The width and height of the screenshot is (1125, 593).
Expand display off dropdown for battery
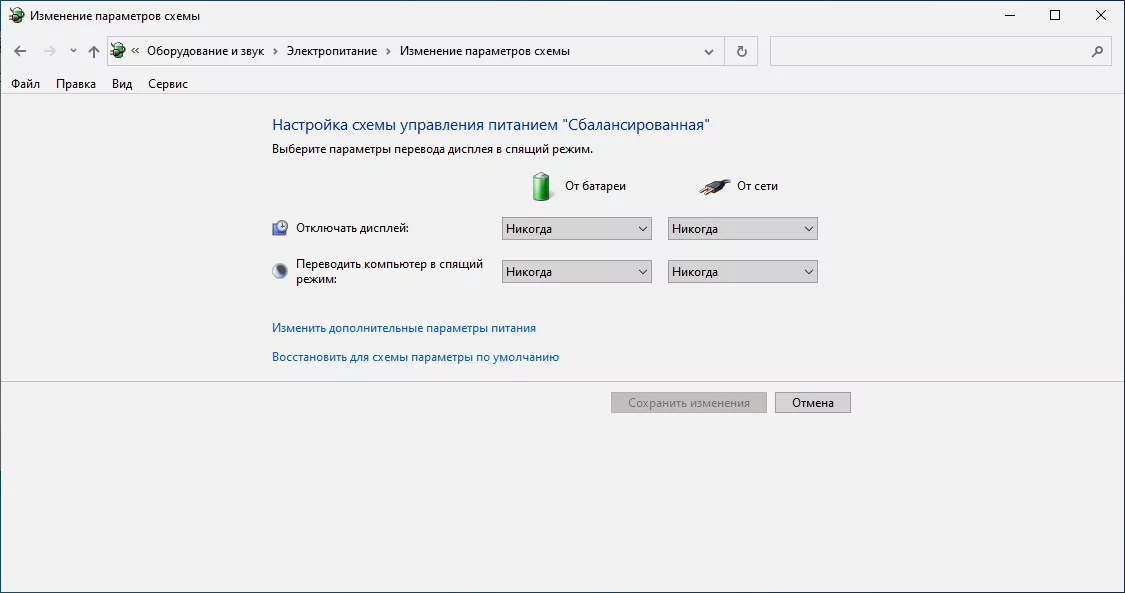click(x=577, y=229)
